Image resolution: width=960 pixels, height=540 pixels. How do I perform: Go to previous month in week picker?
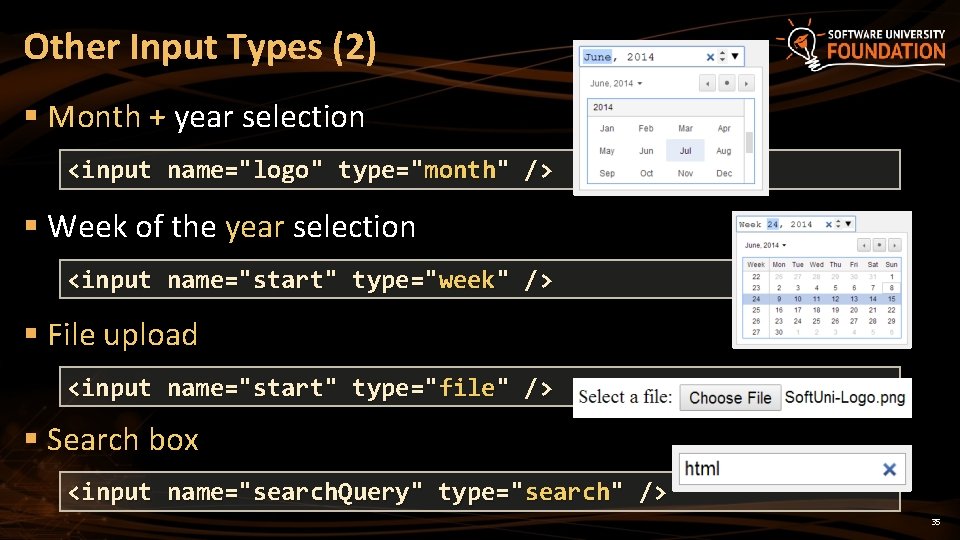pos(863,245)
